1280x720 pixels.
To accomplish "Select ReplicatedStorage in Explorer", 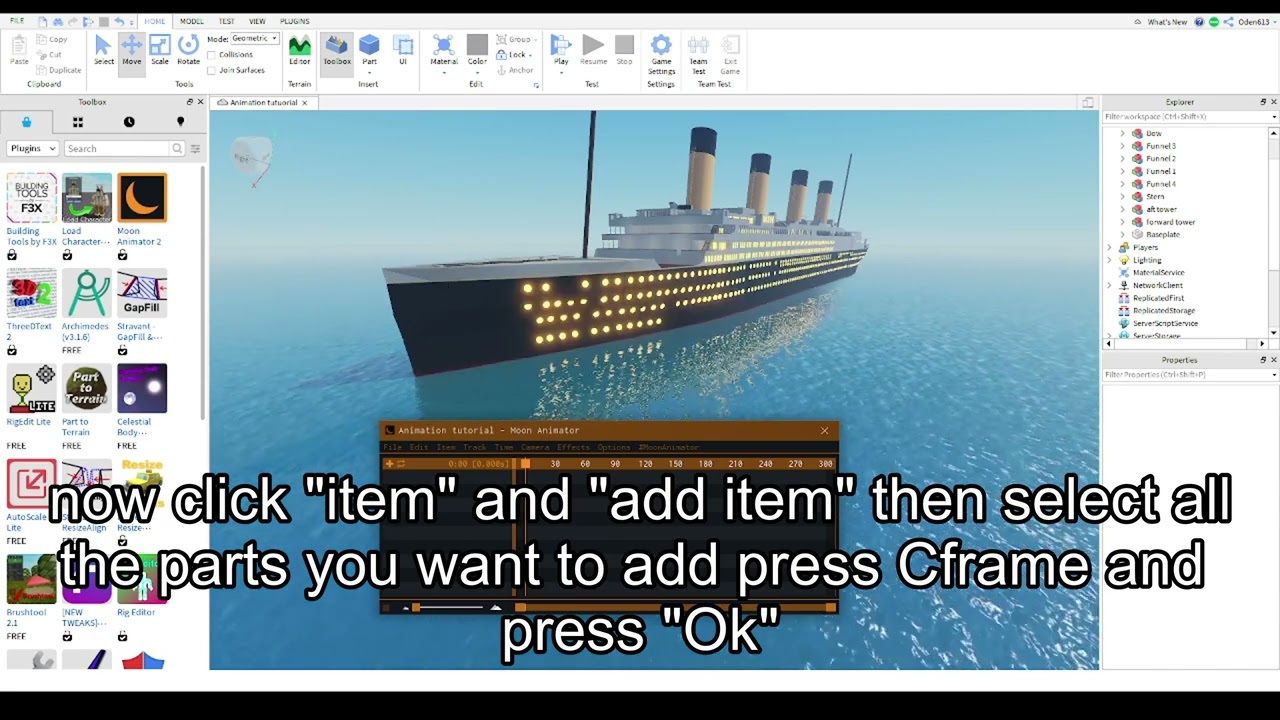I will tap(1164, 311).
